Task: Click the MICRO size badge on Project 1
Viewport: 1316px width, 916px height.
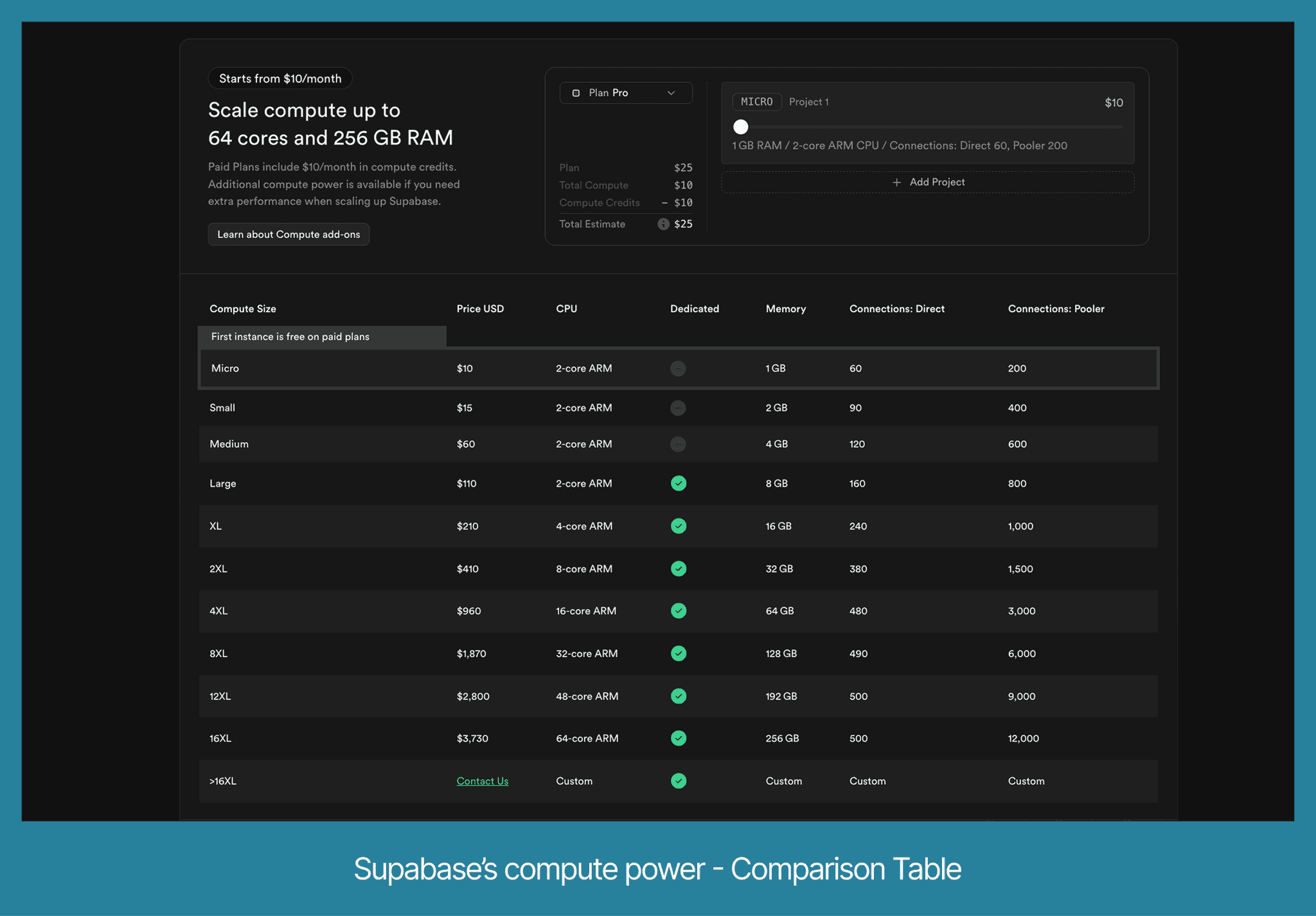Action: (756, 102)
